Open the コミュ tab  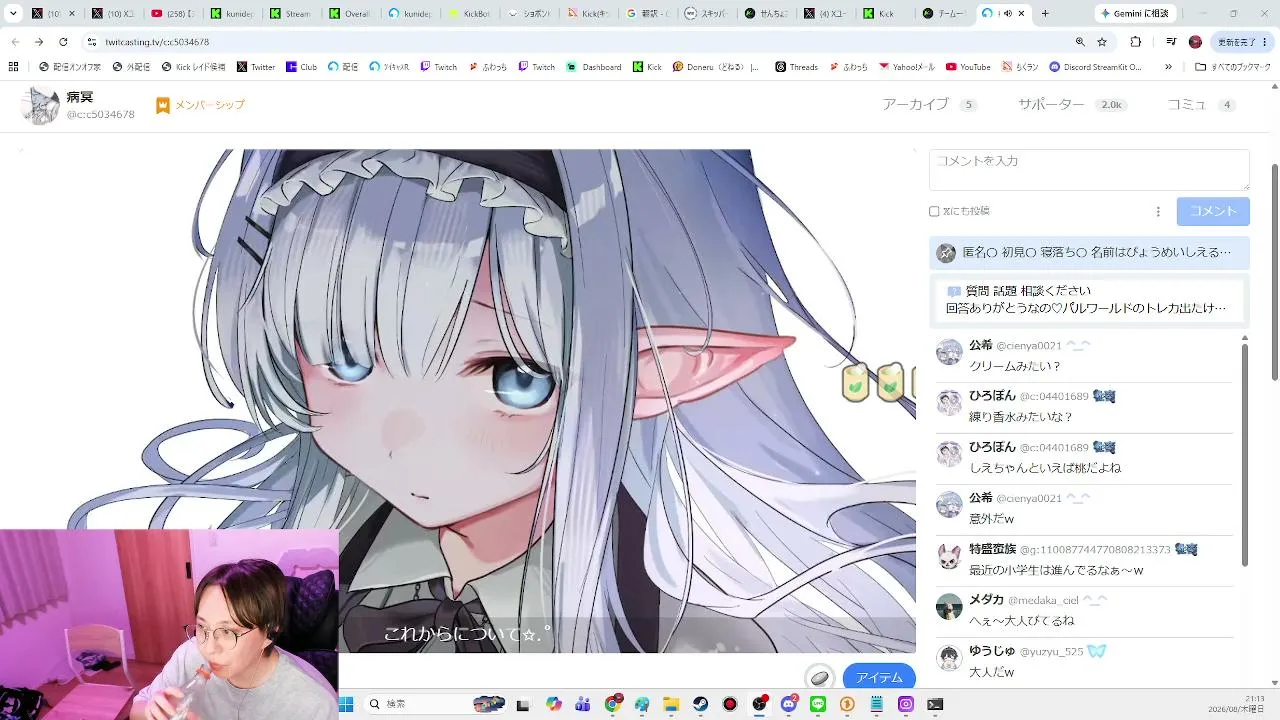1201,105
